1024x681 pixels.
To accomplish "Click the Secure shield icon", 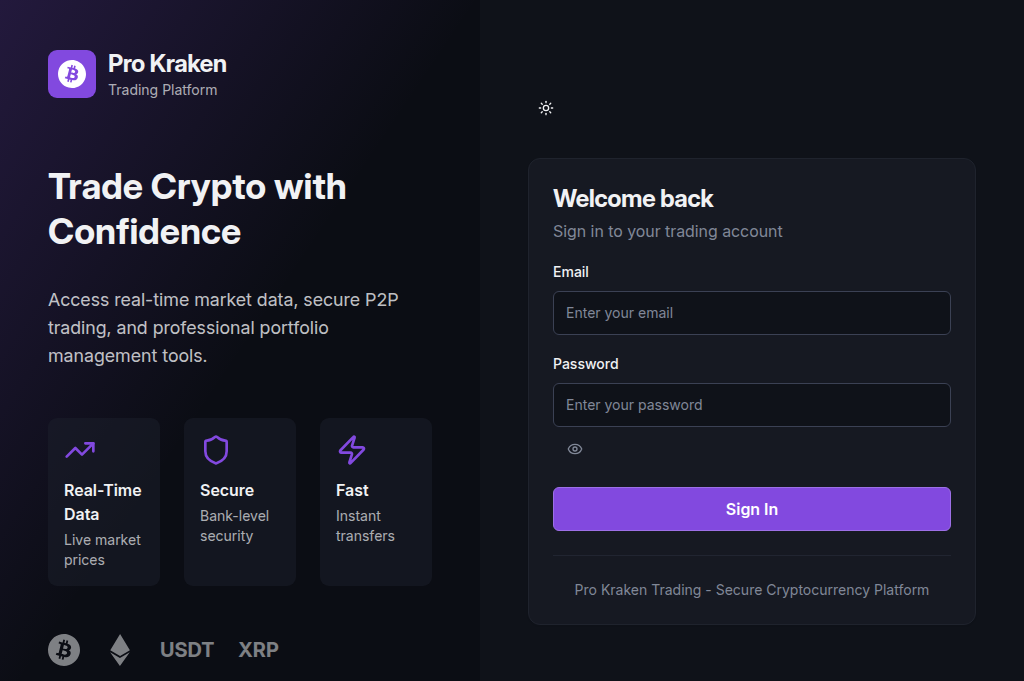I will coord(216,451).
